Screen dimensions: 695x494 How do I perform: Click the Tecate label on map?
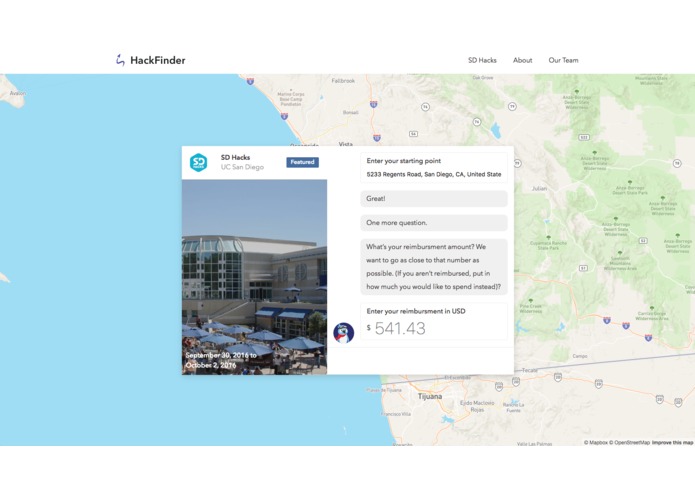(x=530, y=370)
